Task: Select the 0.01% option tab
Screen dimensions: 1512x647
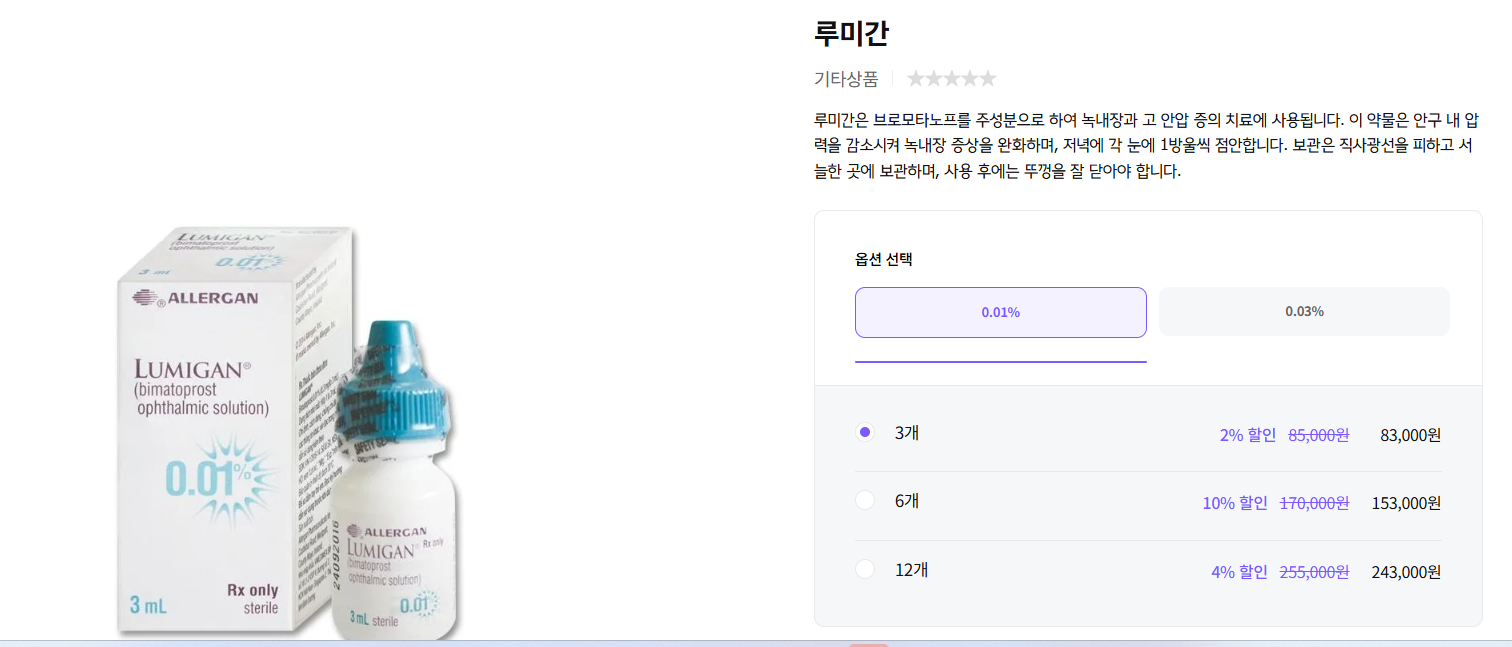Action: click(x=1000, y=312)
